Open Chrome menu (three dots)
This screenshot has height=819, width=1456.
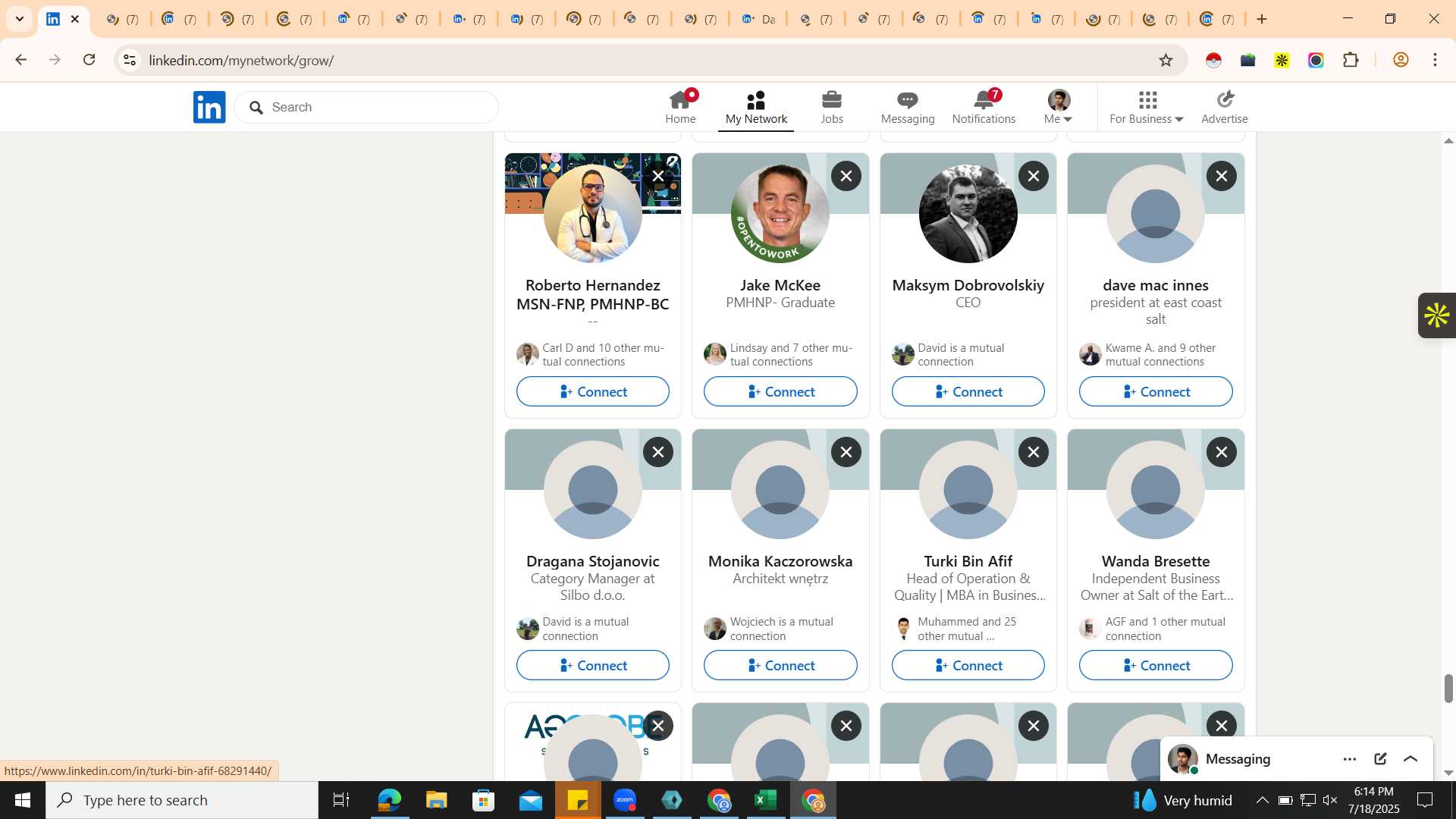[1435, 60]
